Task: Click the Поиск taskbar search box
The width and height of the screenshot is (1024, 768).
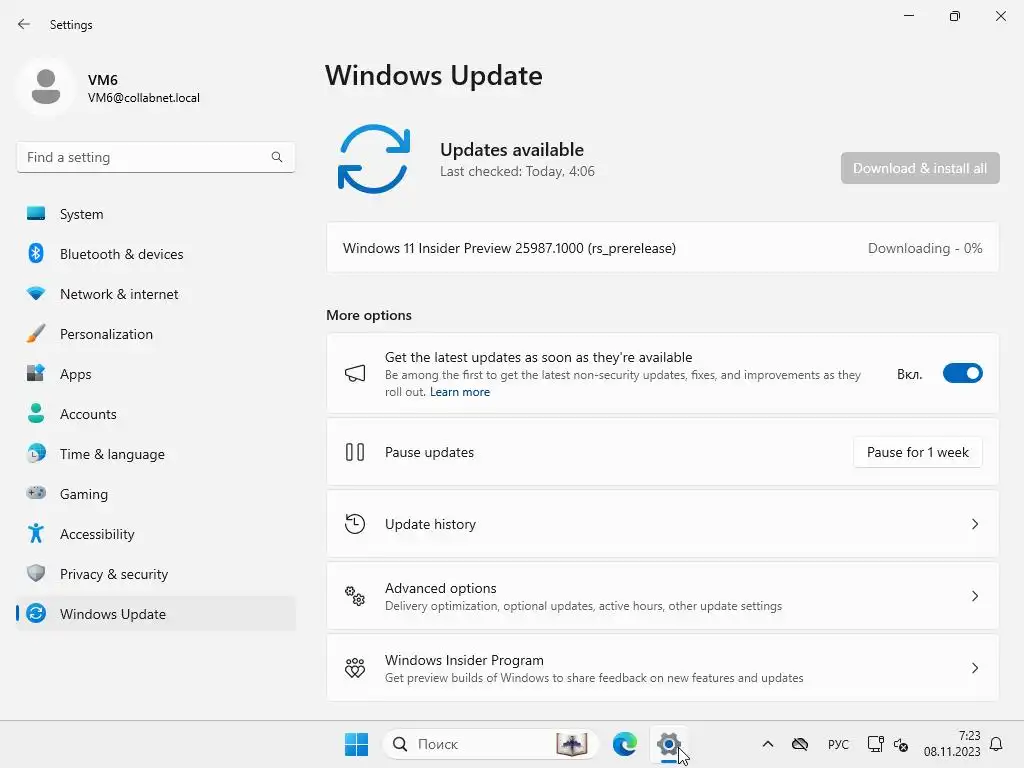Action: click(x=490, y=744)
